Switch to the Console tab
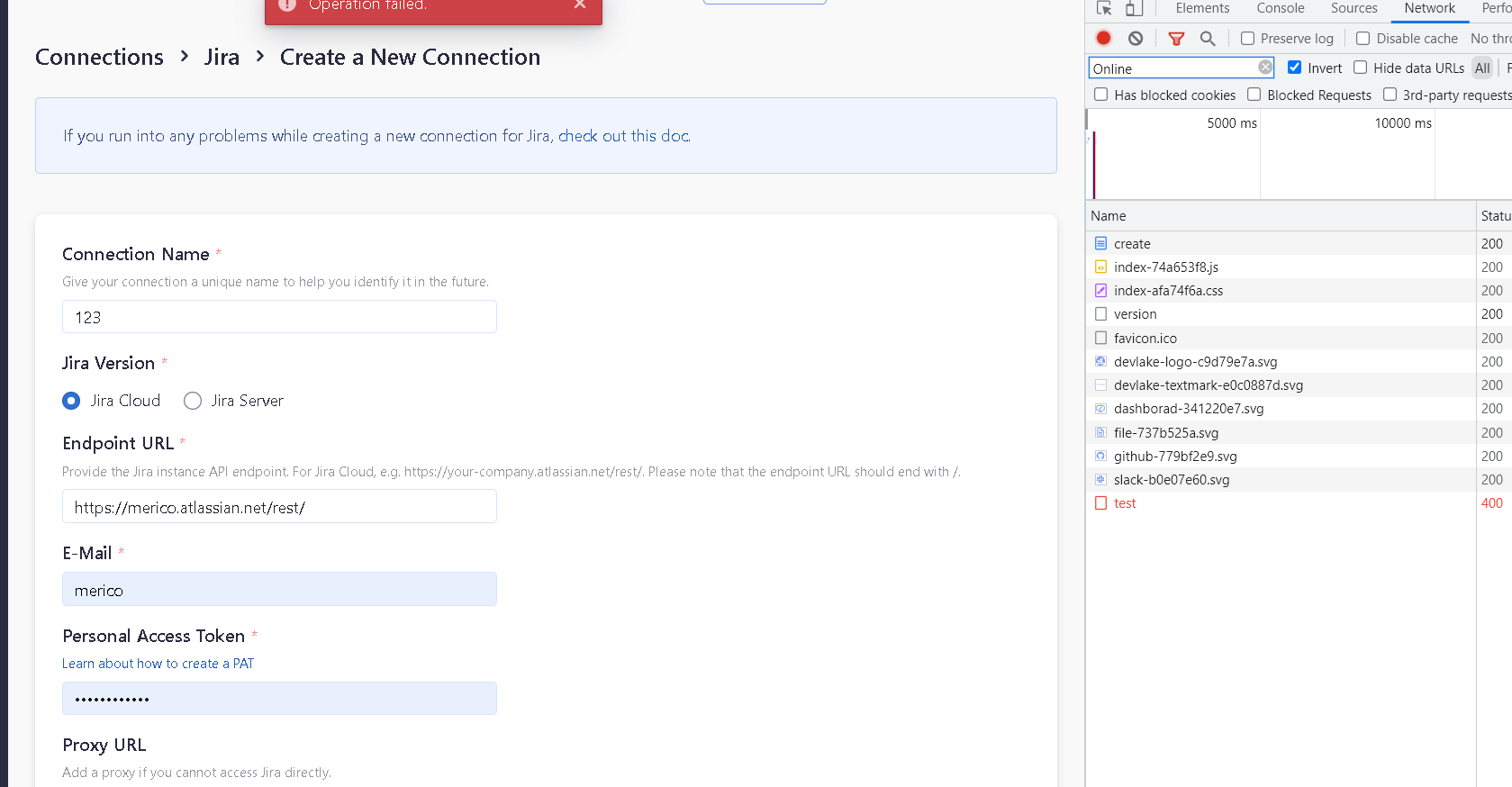Screen dimensions: 1512x787 click(1281, 8)
